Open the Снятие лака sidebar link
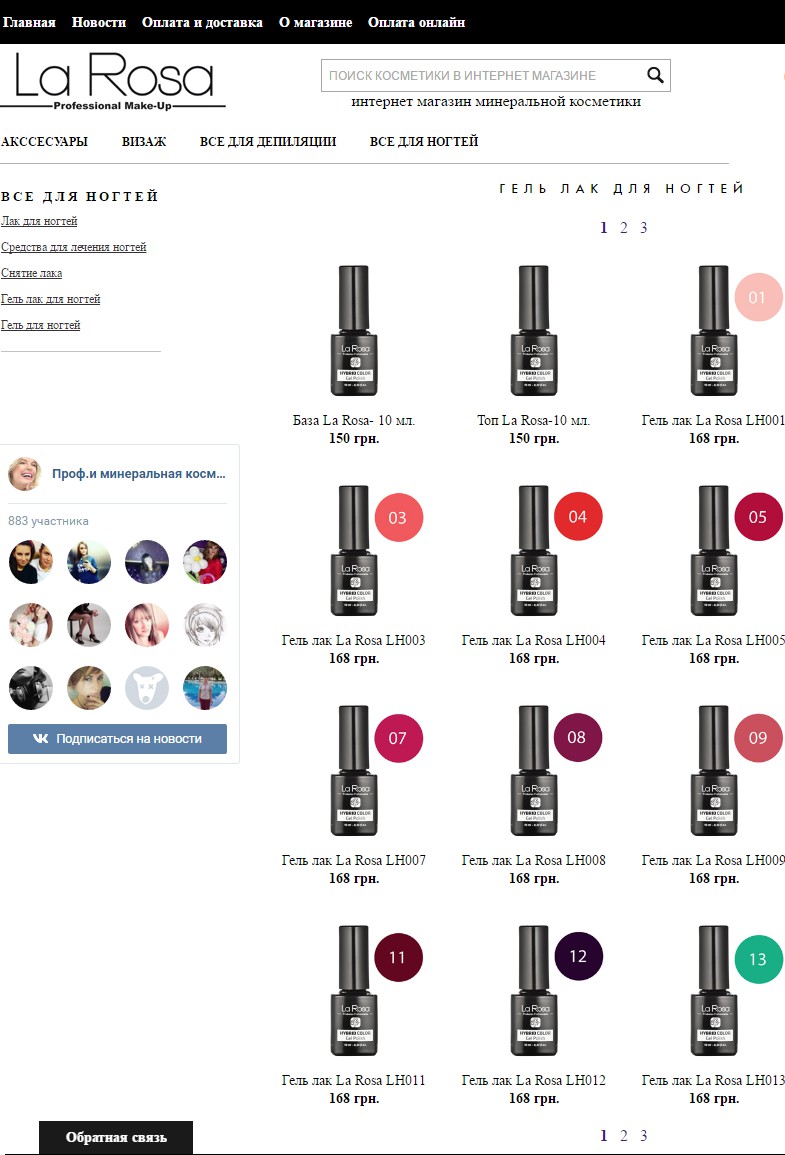Screen dimensions: 785x1155 point(32,273)
